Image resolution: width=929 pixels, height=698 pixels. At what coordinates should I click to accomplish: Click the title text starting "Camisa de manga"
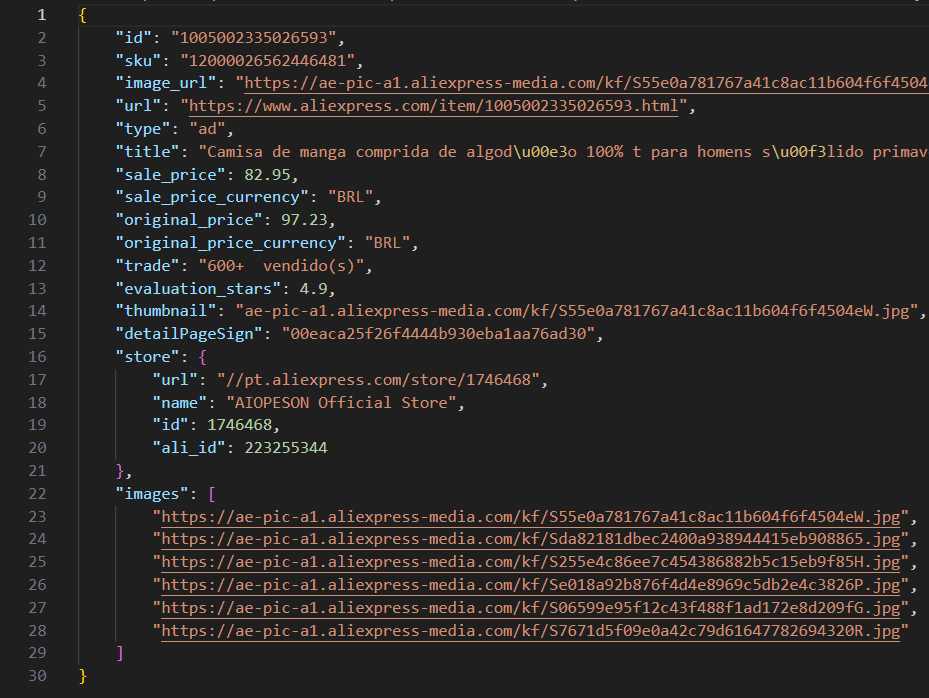563,152
